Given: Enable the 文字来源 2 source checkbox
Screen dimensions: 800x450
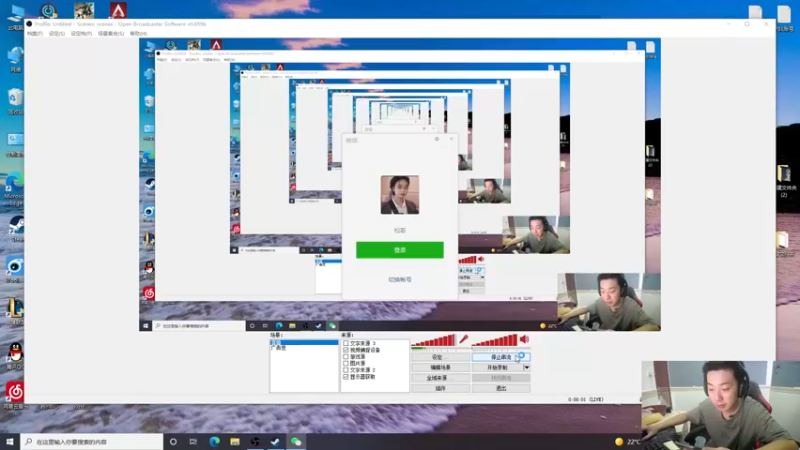Looking at the screenshot, I should pos(346,370).
